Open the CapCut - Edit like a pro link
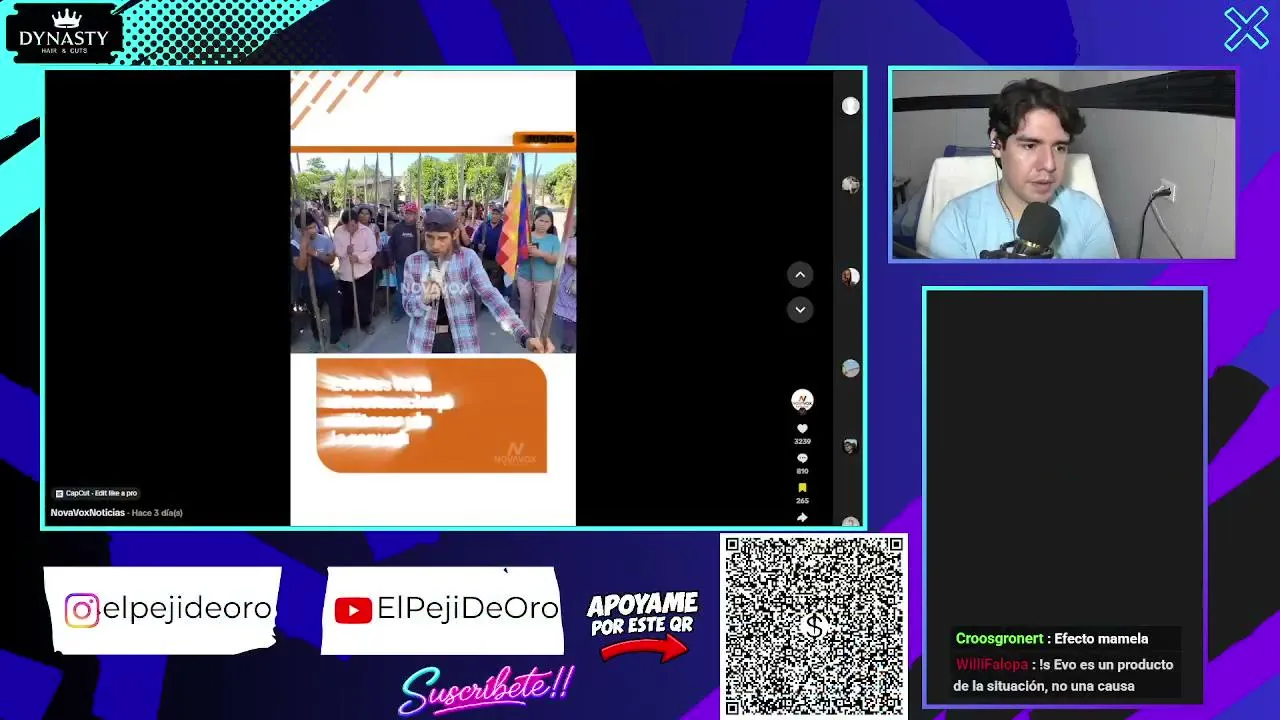The height and width of the screenshot is (720, 1280). 96,493
